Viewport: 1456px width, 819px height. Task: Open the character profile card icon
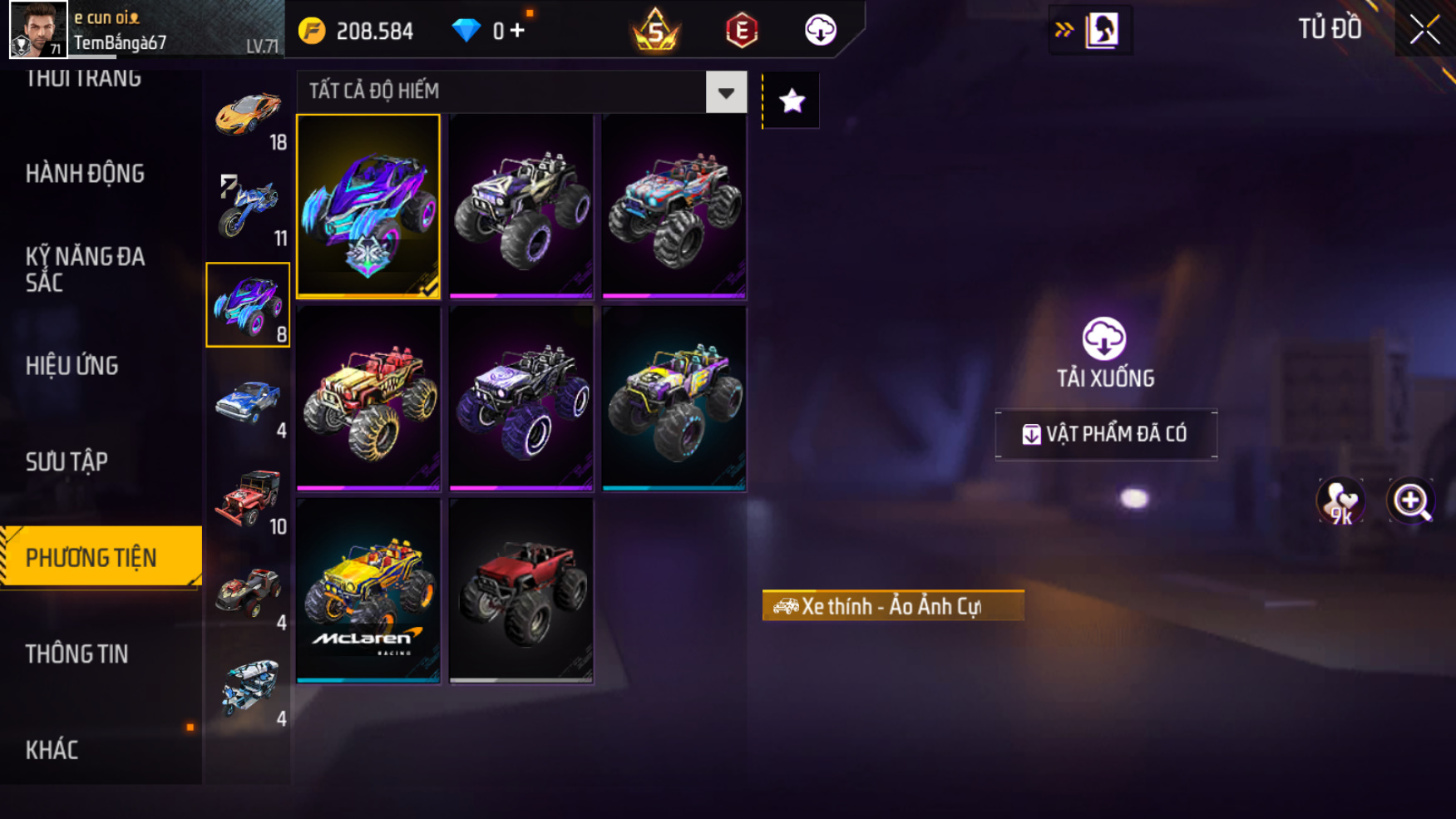pyautogui.click(x=1103, y=30)
